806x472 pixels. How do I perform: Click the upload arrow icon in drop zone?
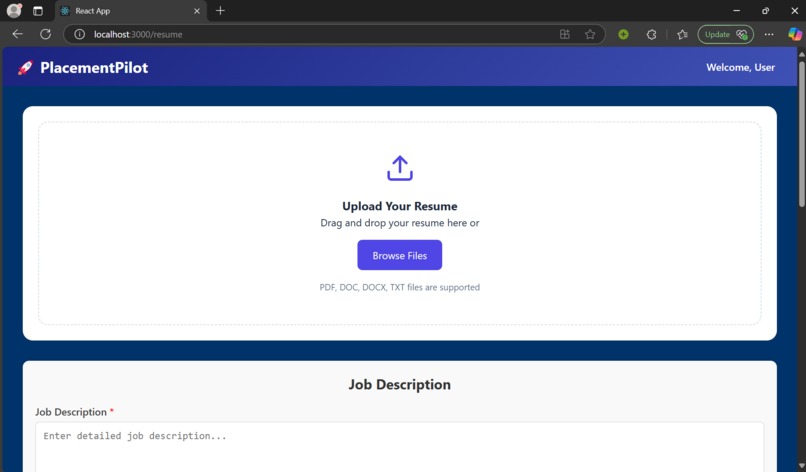point(399,168)
